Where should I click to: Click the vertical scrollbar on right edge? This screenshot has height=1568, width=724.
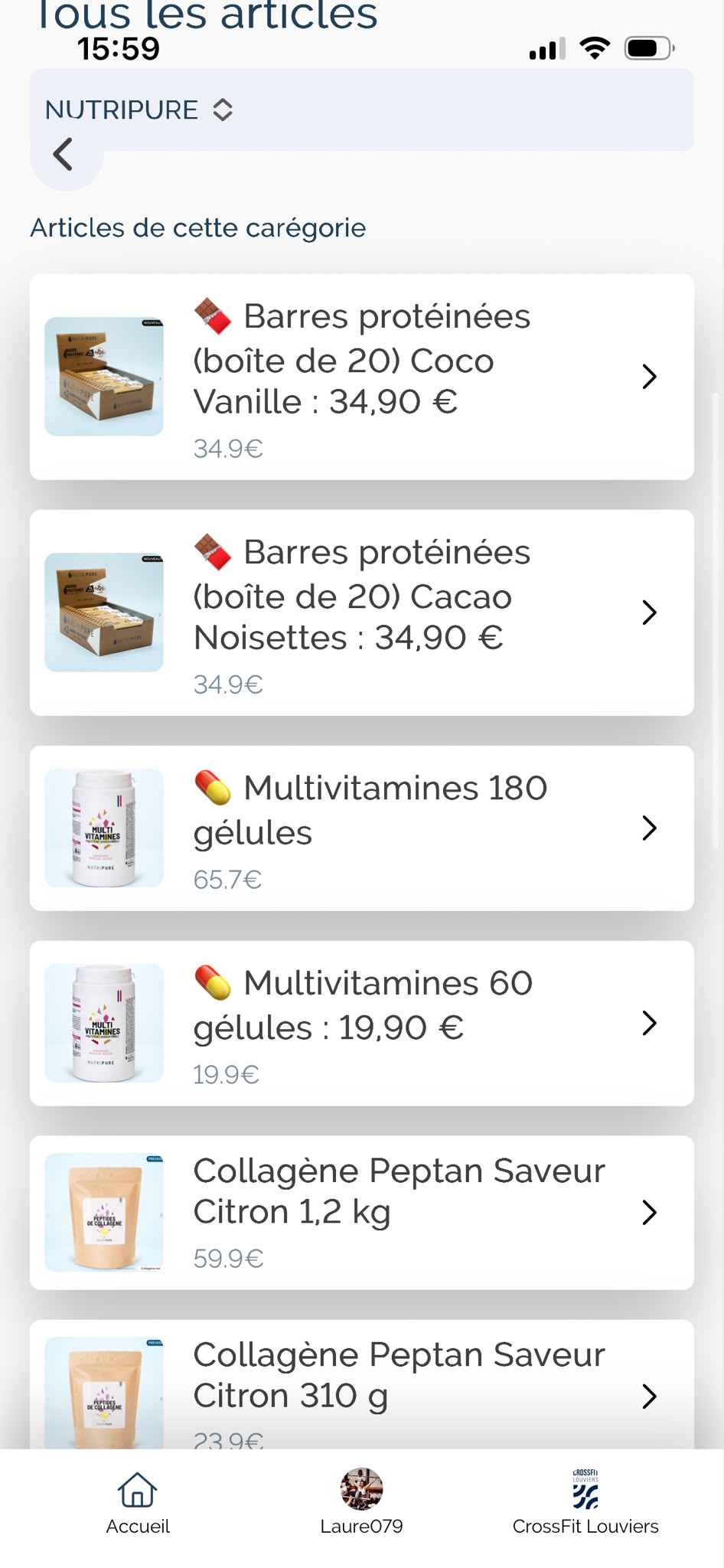716,620
